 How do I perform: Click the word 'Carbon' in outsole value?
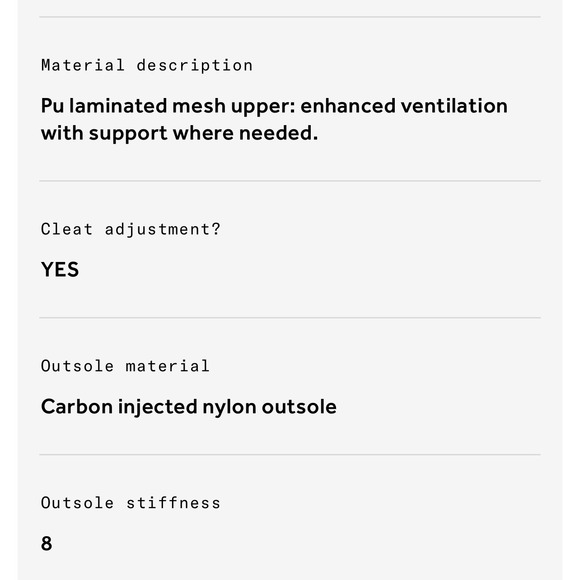click(77, 407)
